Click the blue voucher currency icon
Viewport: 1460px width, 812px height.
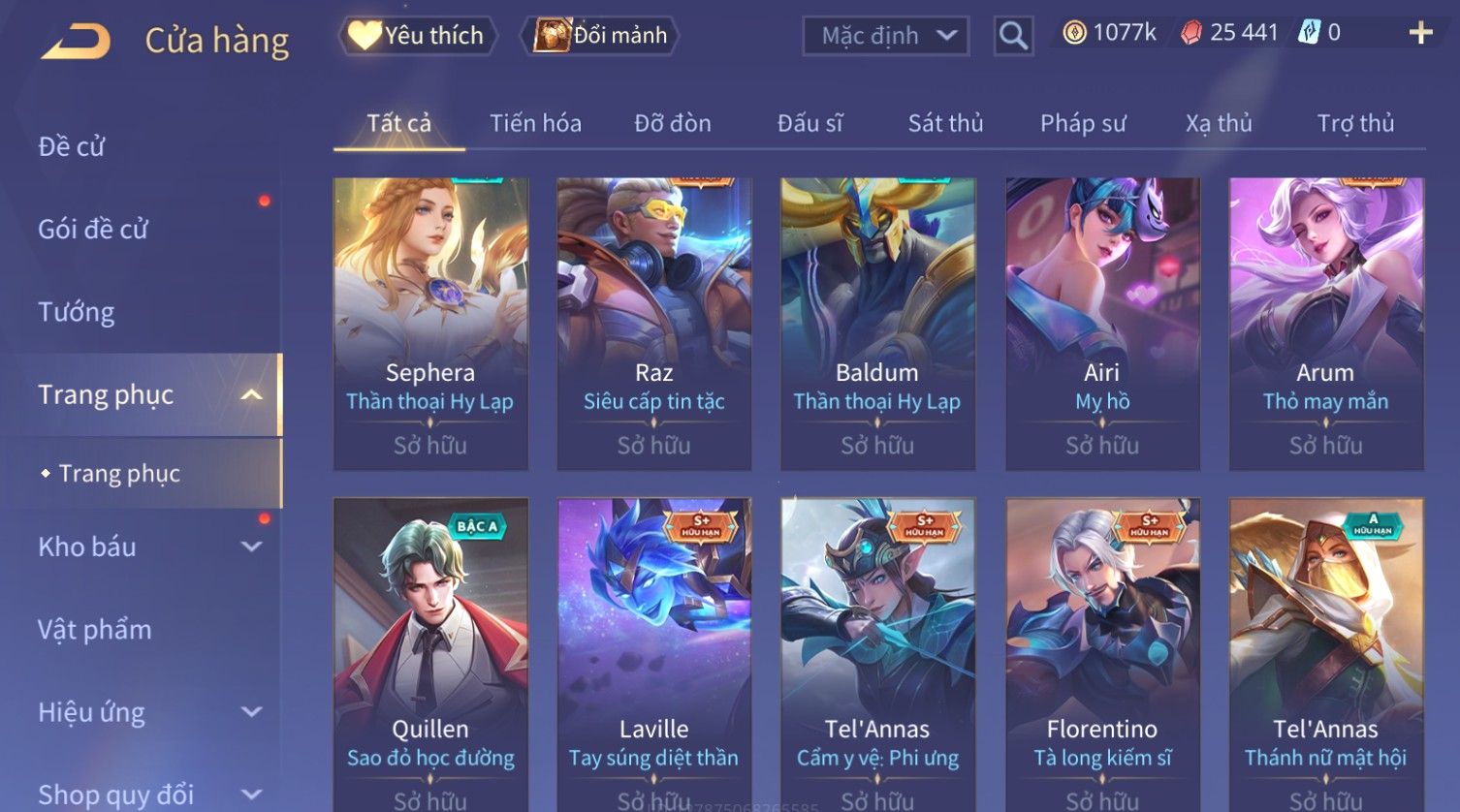tap(1310, 33)
